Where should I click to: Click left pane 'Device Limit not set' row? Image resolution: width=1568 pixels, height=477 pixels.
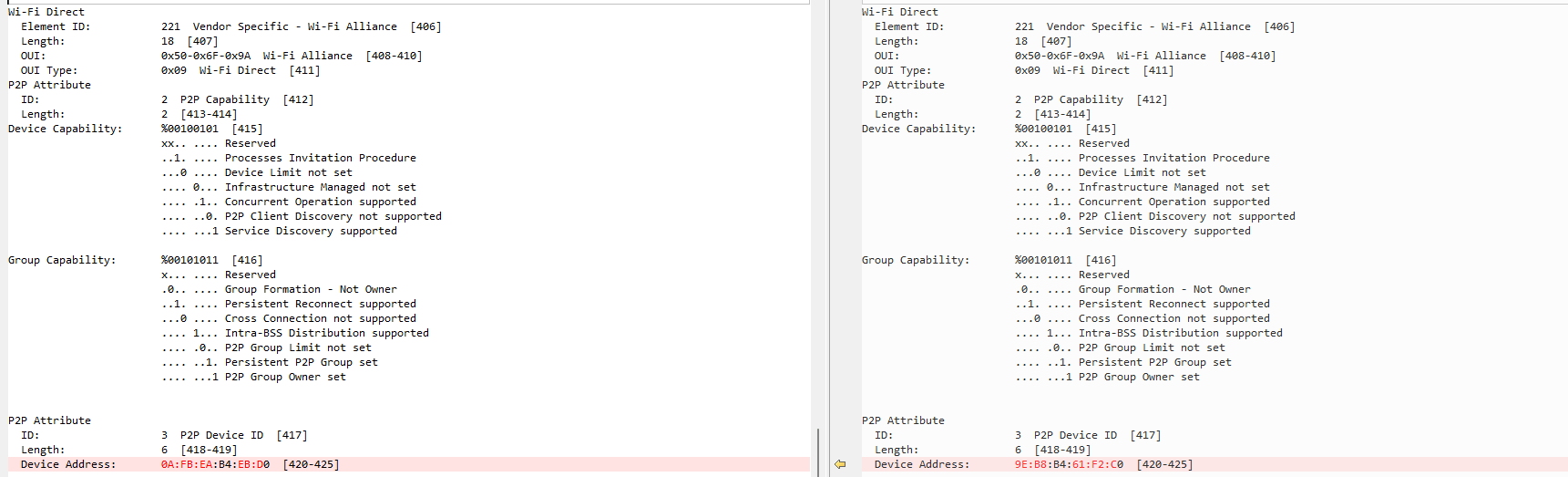click(257, 172)
